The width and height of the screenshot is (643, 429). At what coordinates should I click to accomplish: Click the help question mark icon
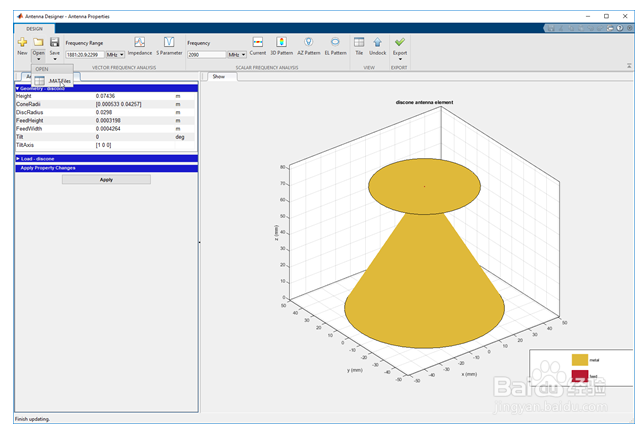click(620, 28)
